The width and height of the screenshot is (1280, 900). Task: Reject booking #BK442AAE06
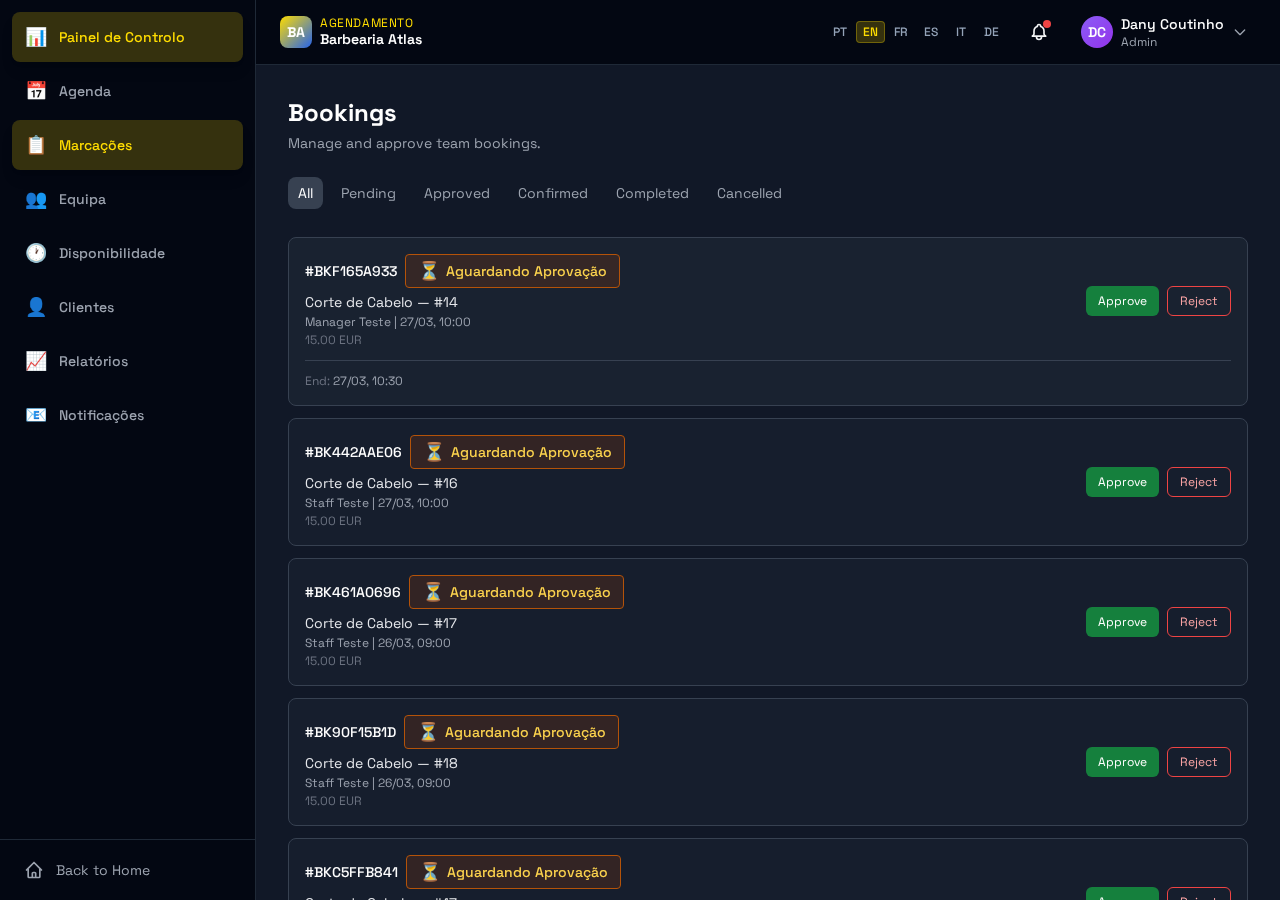1199,482
